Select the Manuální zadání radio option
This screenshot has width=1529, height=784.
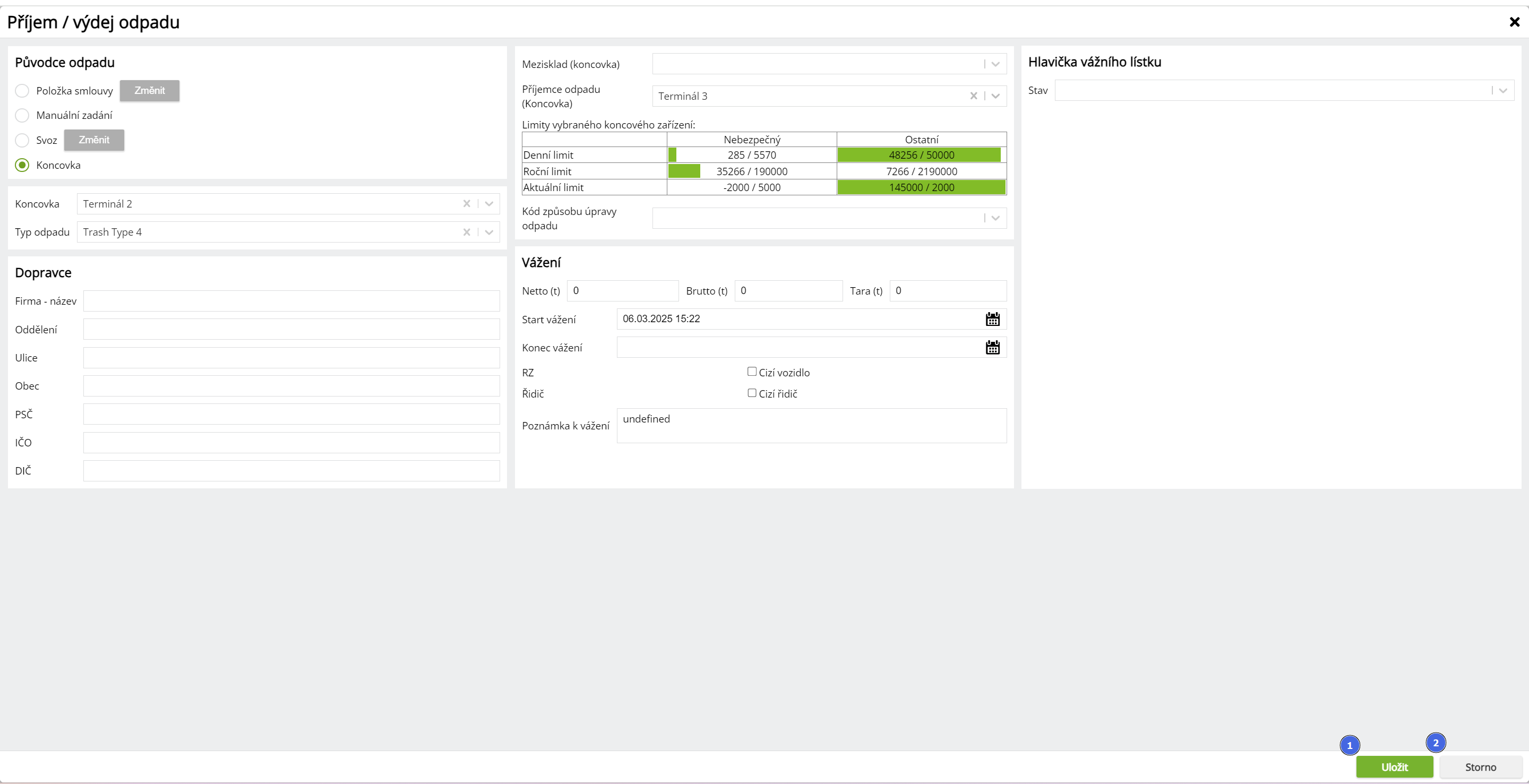[x=22, y=115]
